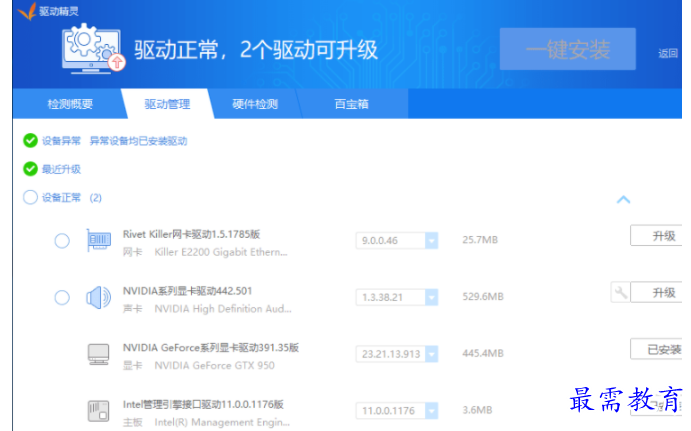Click the 529.6MB size value
The image size is (691, 431).
[483, 297]
